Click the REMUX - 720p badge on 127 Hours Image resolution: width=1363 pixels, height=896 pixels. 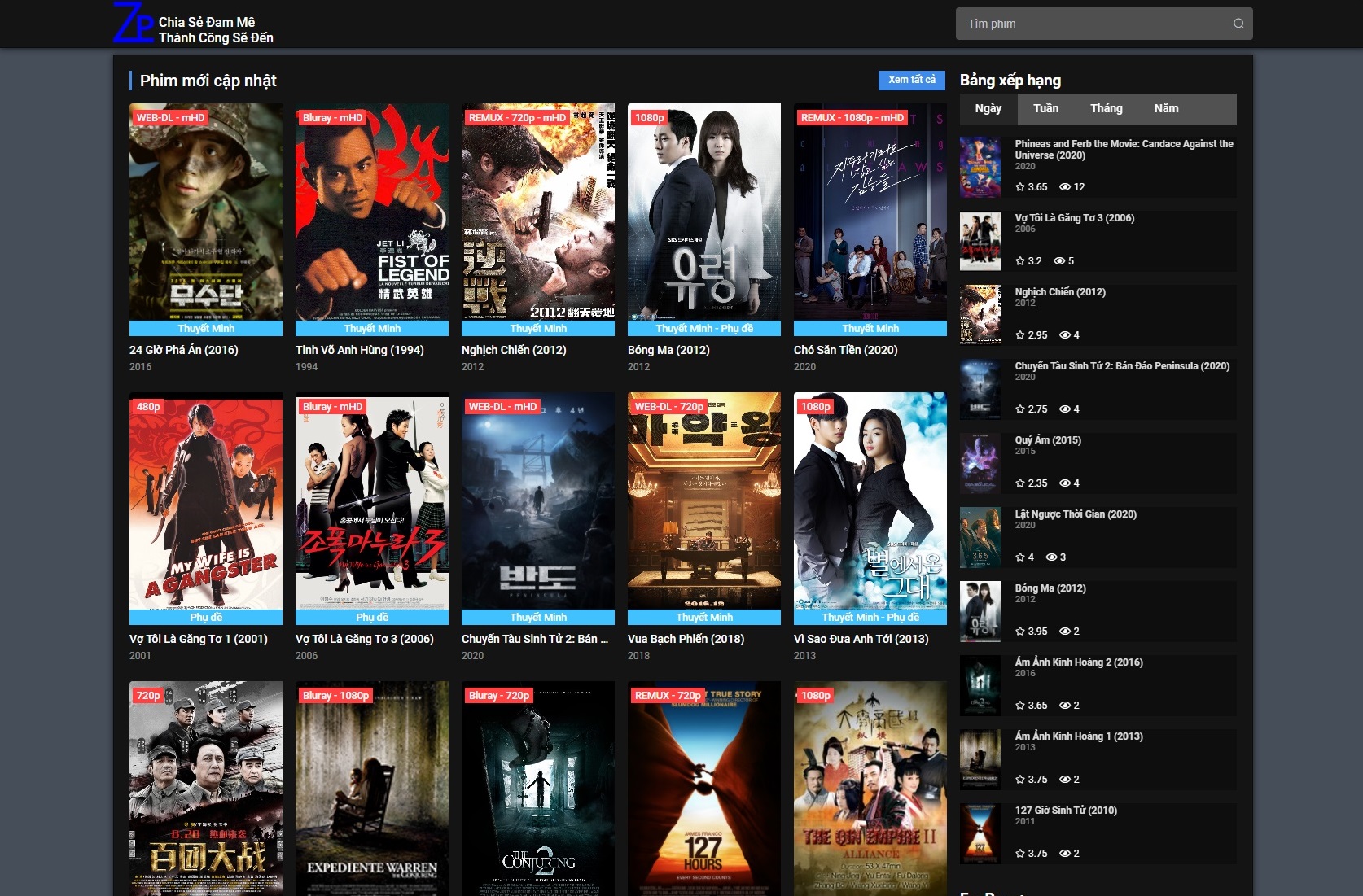pyautogui.click(x=668, y=696)
